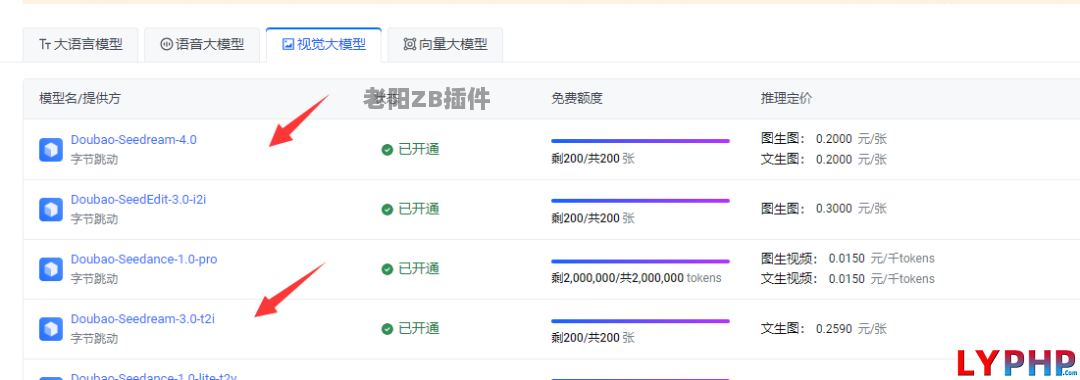The image size is (1080, 380).
Task: Click the Doubao-Seedream-3.0-t2i cube icon
Action: 51,329
